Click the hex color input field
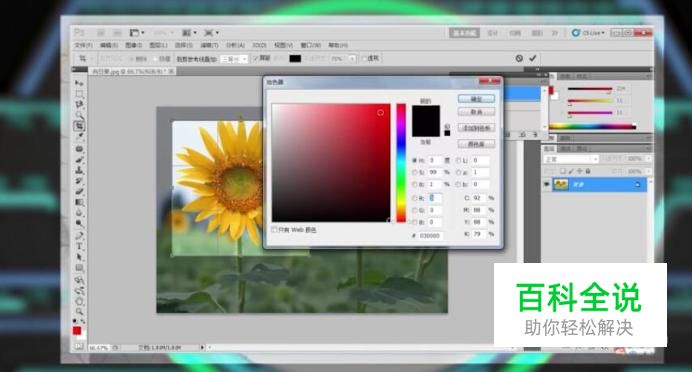Screen dimensions: 692x372 pyautogui.click(x=430, y=236)
